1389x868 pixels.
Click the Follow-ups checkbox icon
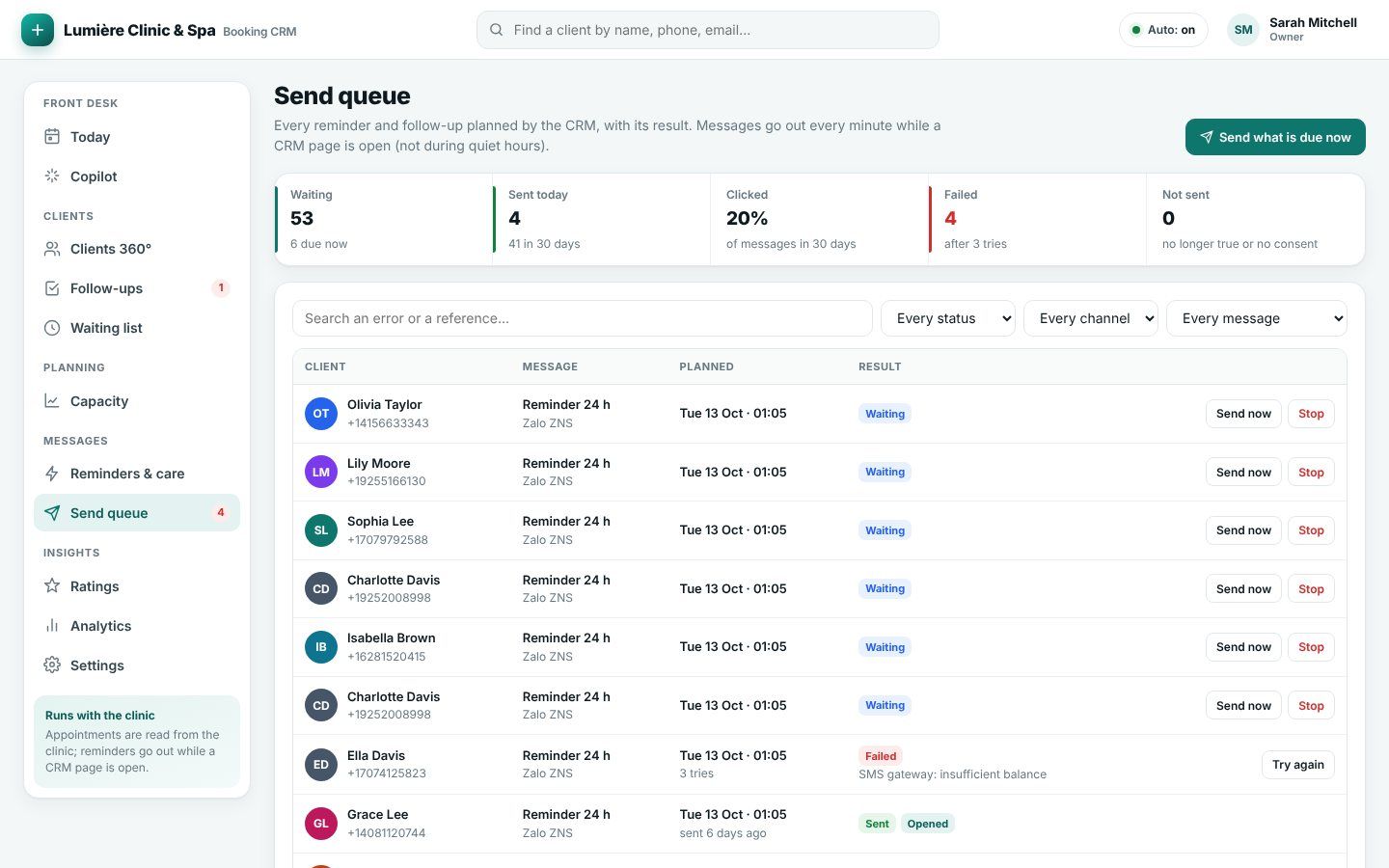pos(52,288)
